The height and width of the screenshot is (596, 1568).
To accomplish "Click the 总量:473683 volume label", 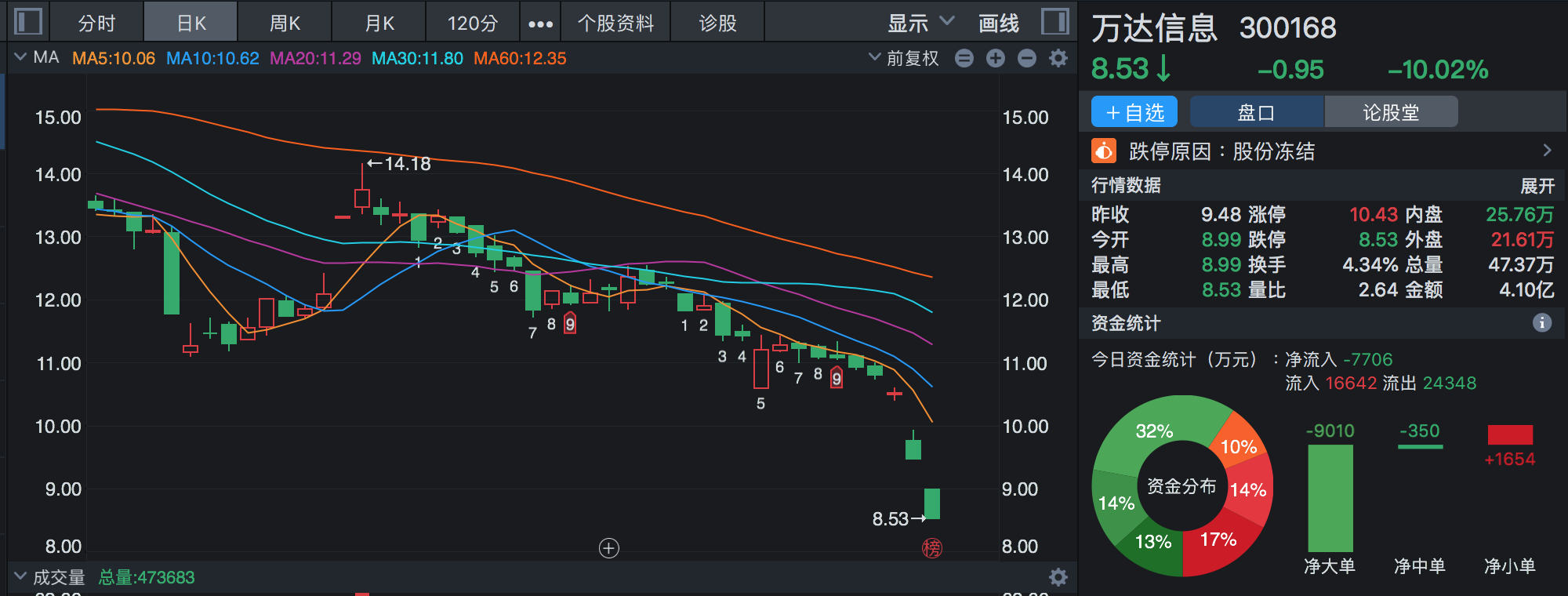I will pyautogui.click(x=147, y=577).
